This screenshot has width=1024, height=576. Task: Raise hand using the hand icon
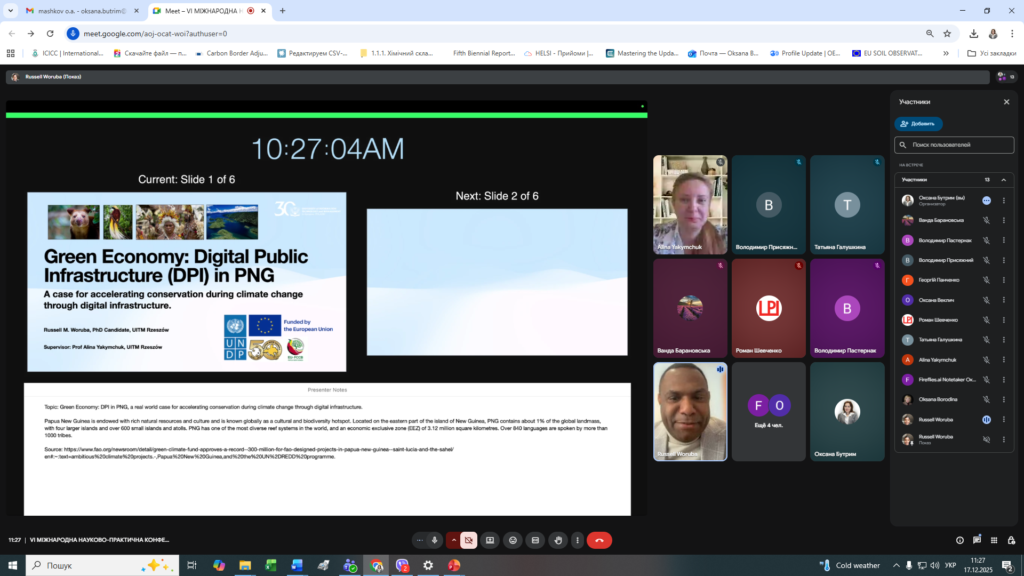coord(558,540)
